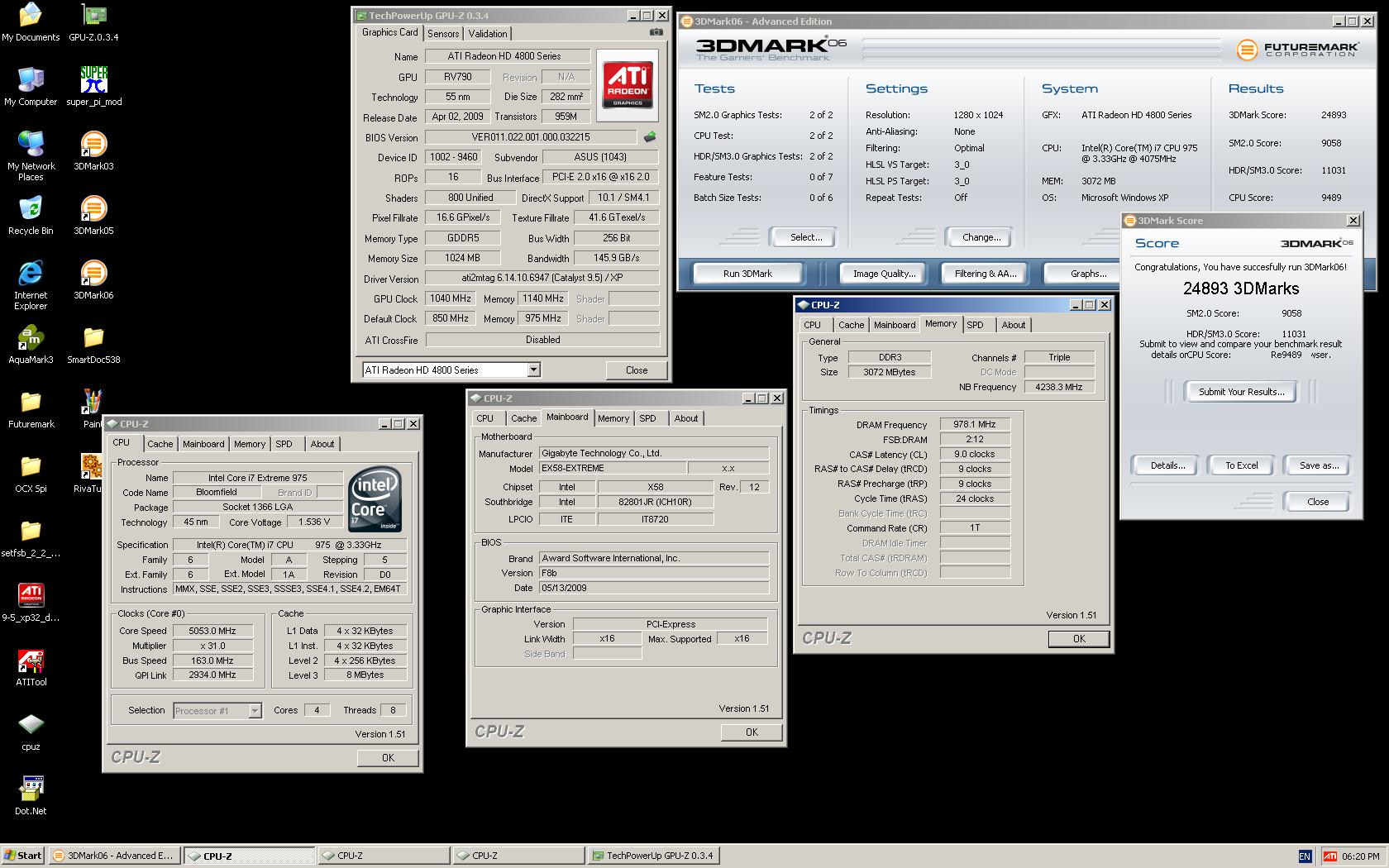Open the Futuremark folder on the desktop
Viewport: 1389px width, 868px height.
31,409
